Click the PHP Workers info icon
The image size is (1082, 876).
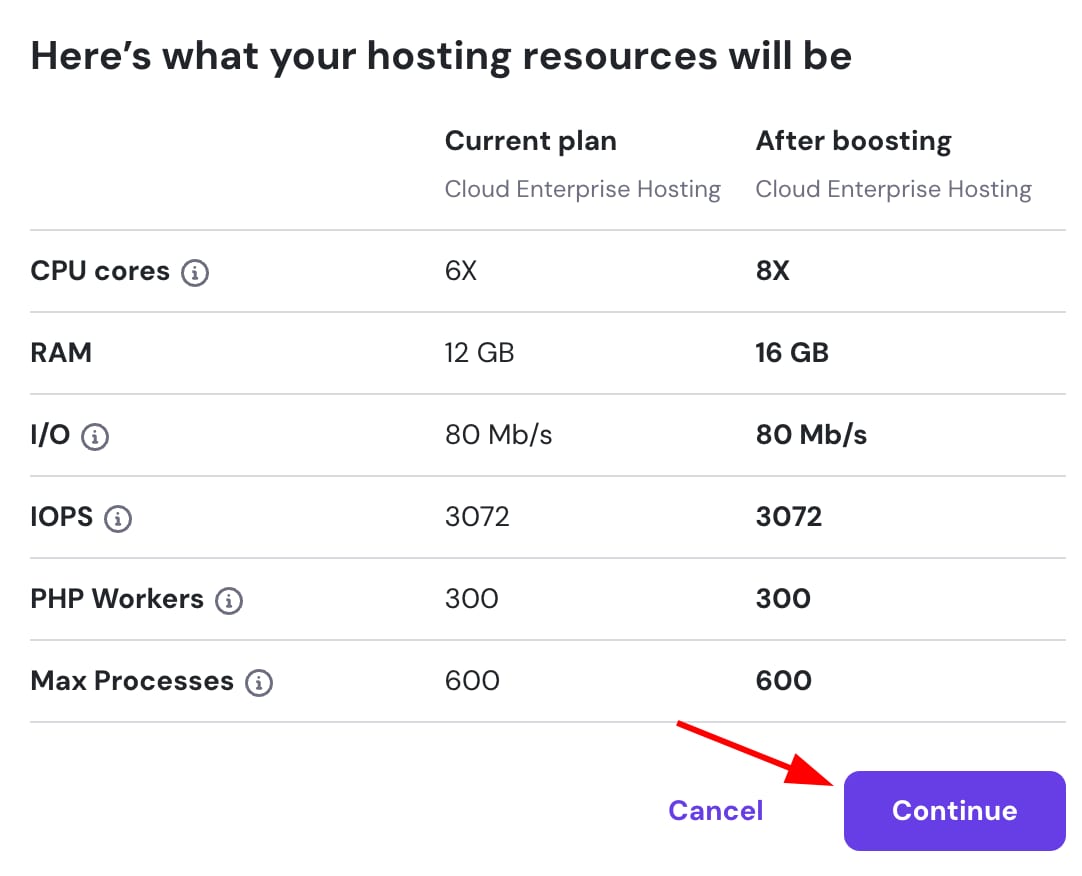229,600
